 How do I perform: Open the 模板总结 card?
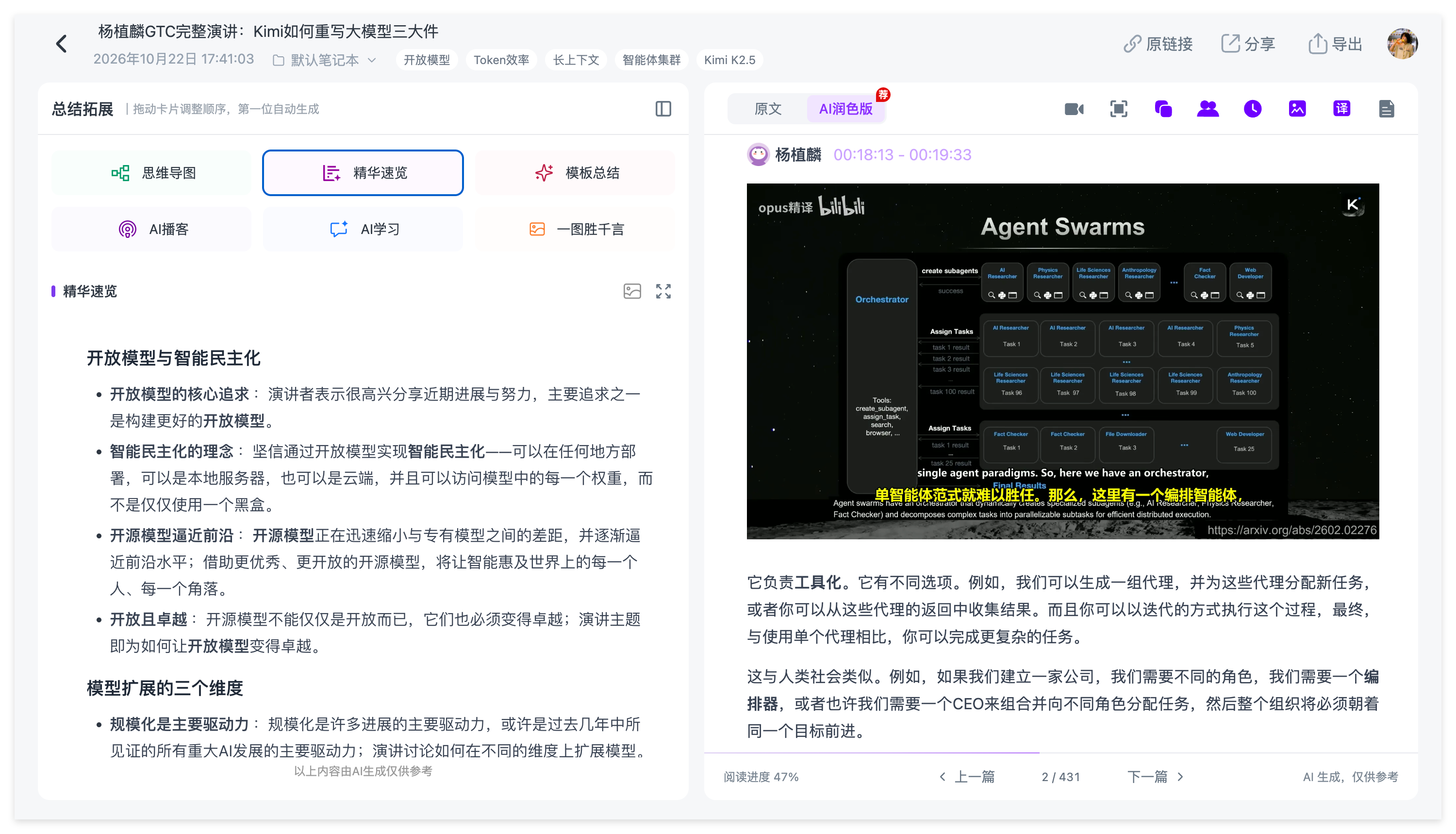pyautogui.click(x=575, y=173)
